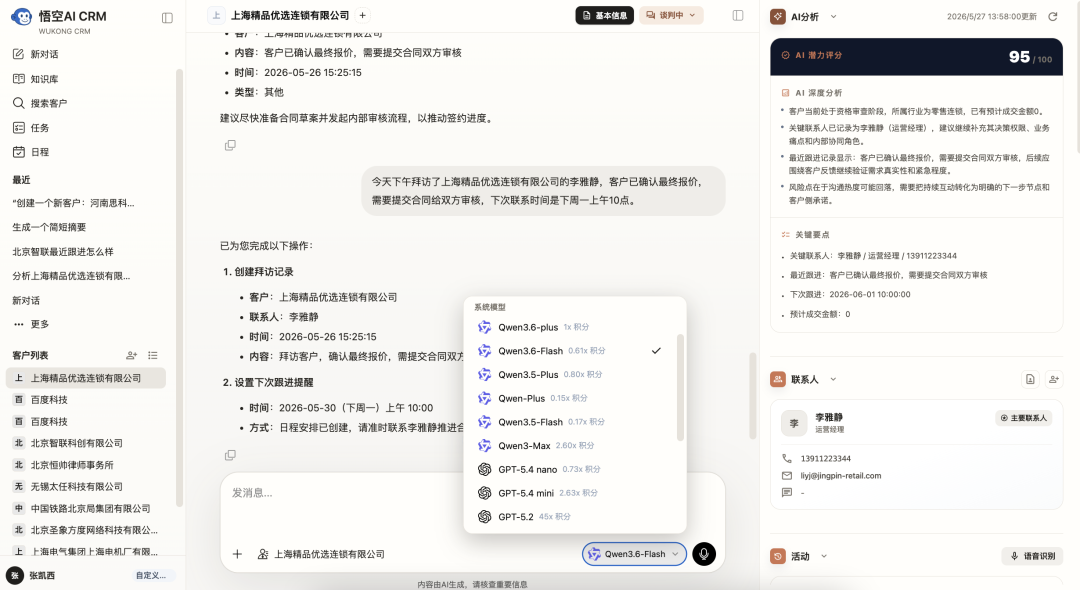
Task: Open recent chat 北京智联最近跟进怎么样
Action: coord(63,252)
